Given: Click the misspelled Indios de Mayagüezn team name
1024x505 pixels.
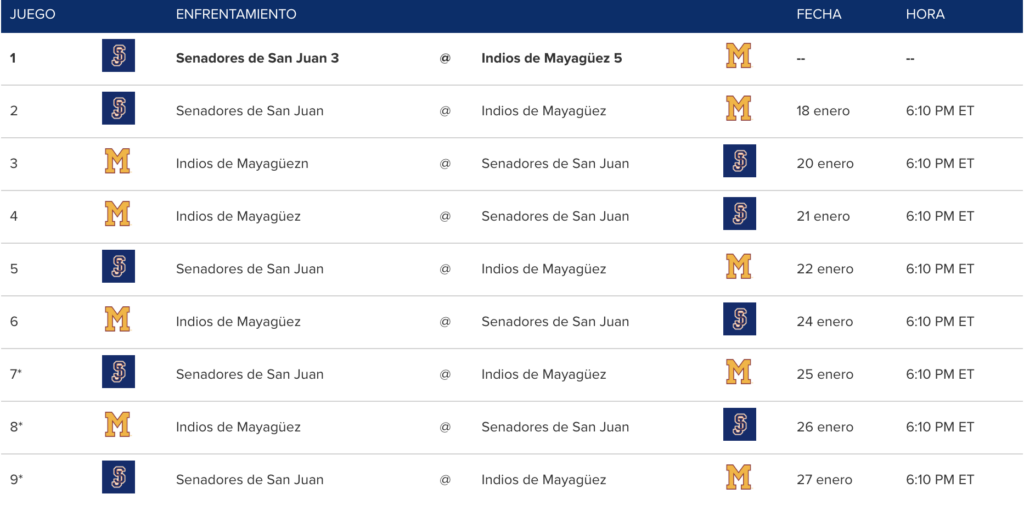Looking at the screenshot, I should [x=242, y=163].
